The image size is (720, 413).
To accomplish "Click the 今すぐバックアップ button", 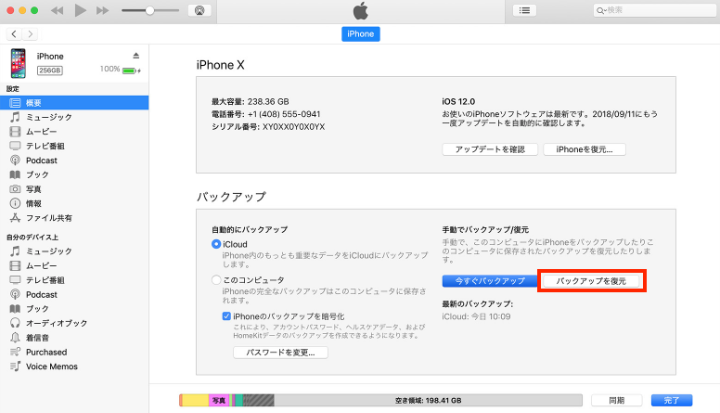I will [489, 281].
